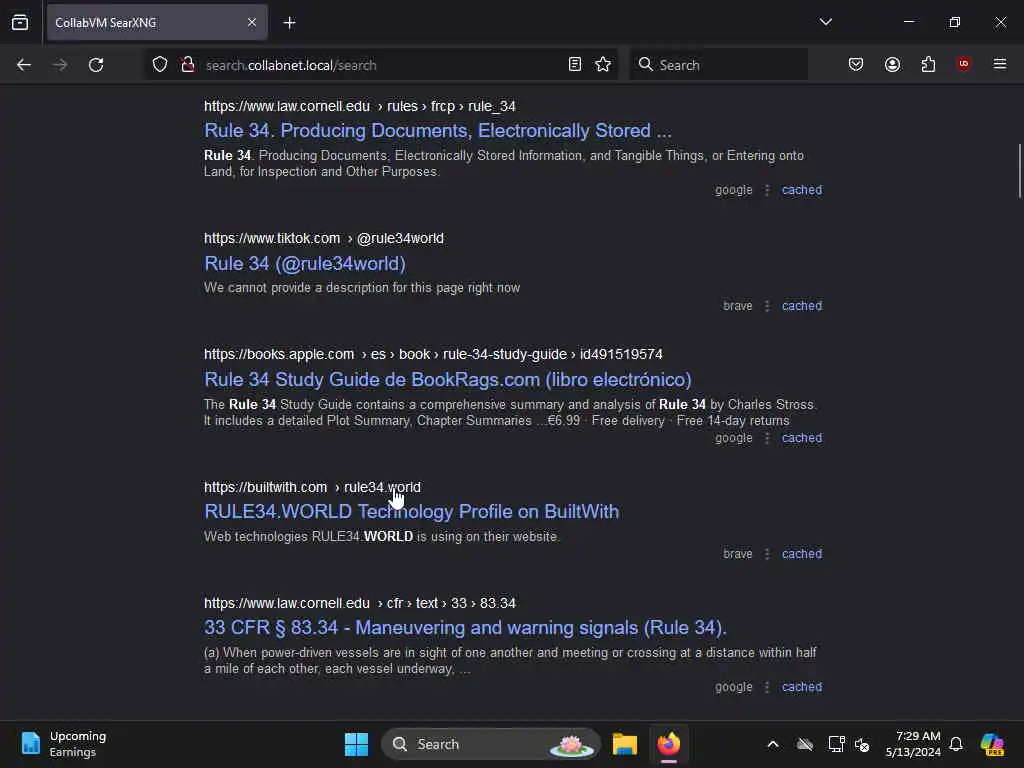Open Rule 34 Study Guide BookRags link

click(447, 379)
